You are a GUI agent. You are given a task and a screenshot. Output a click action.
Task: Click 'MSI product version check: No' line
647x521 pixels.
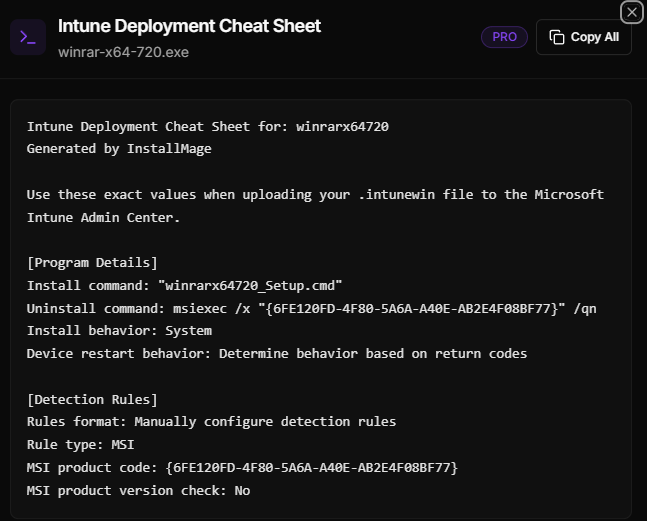point(138,491)
